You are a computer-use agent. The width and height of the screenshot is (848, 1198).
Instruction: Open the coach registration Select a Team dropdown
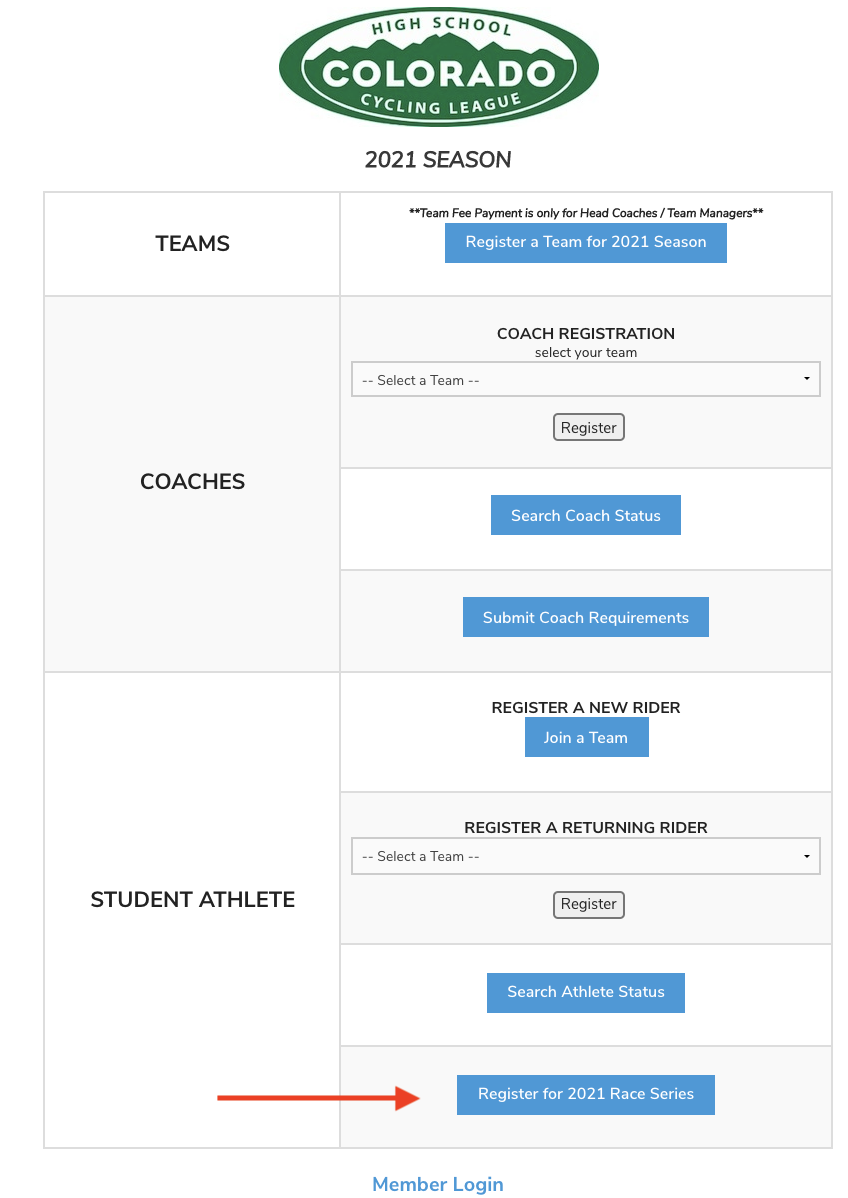[586, 380]
